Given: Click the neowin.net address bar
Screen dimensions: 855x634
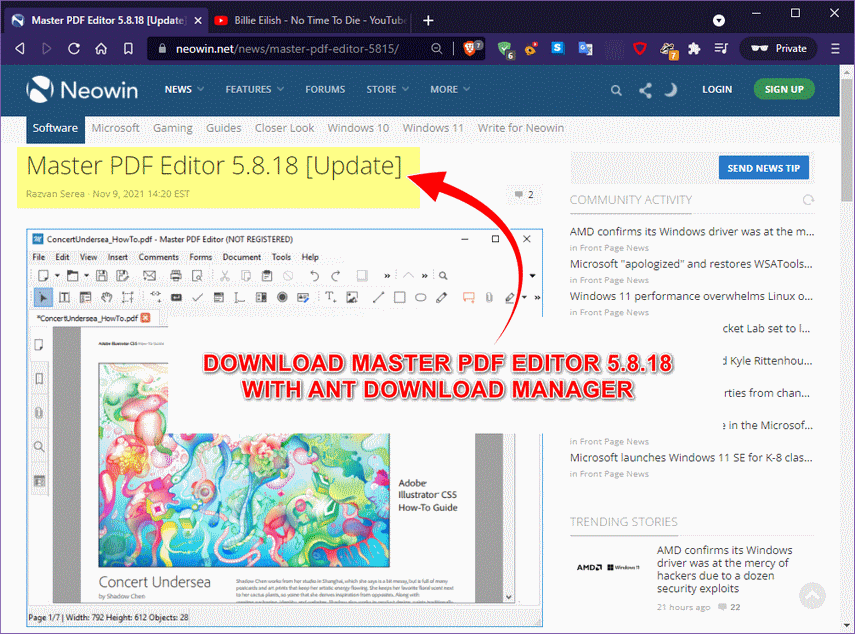Looking at the screenshot, I should coord(287,49).
